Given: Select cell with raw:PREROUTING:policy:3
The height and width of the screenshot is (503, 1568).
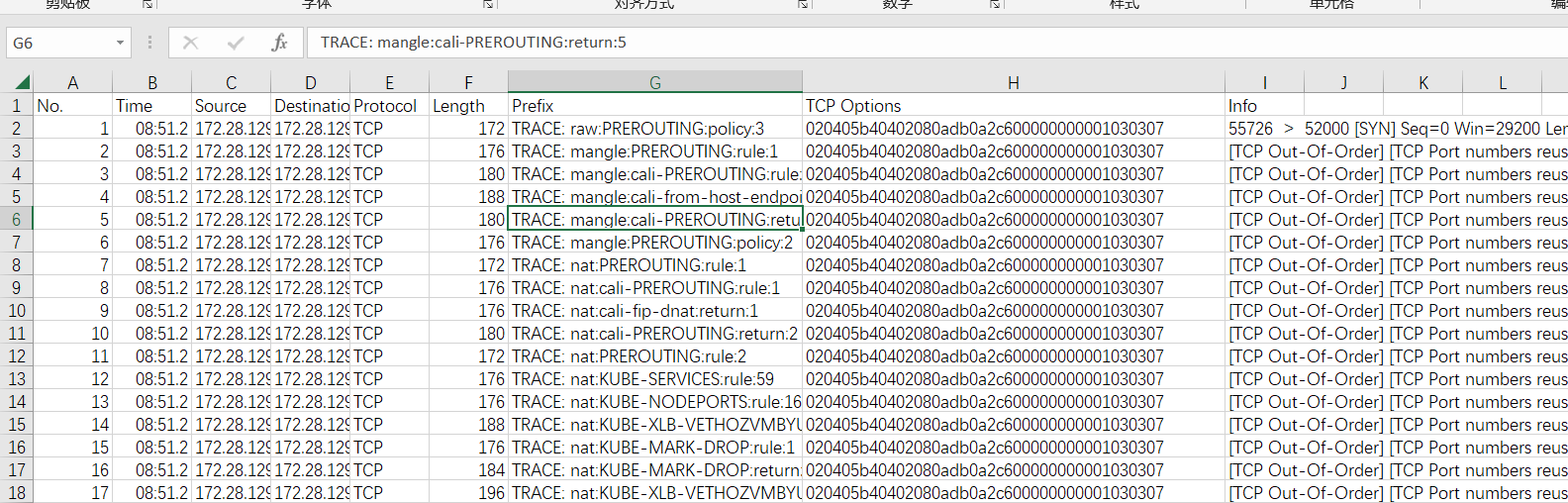Looking at the screenshot, I should [x=654, y=129].
